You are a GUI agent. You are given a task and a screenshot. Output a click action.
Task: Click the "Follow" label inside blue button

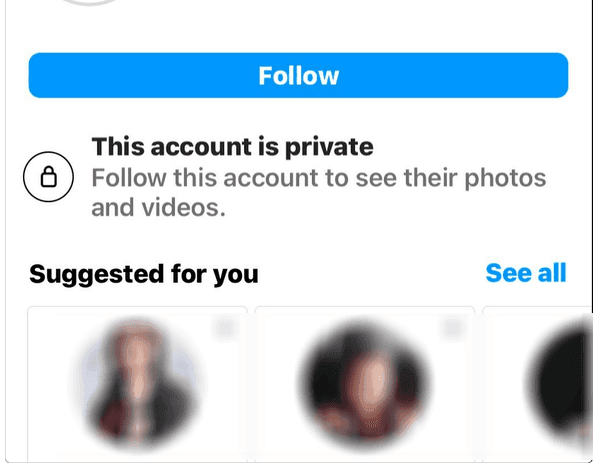(x=298, y=75)
